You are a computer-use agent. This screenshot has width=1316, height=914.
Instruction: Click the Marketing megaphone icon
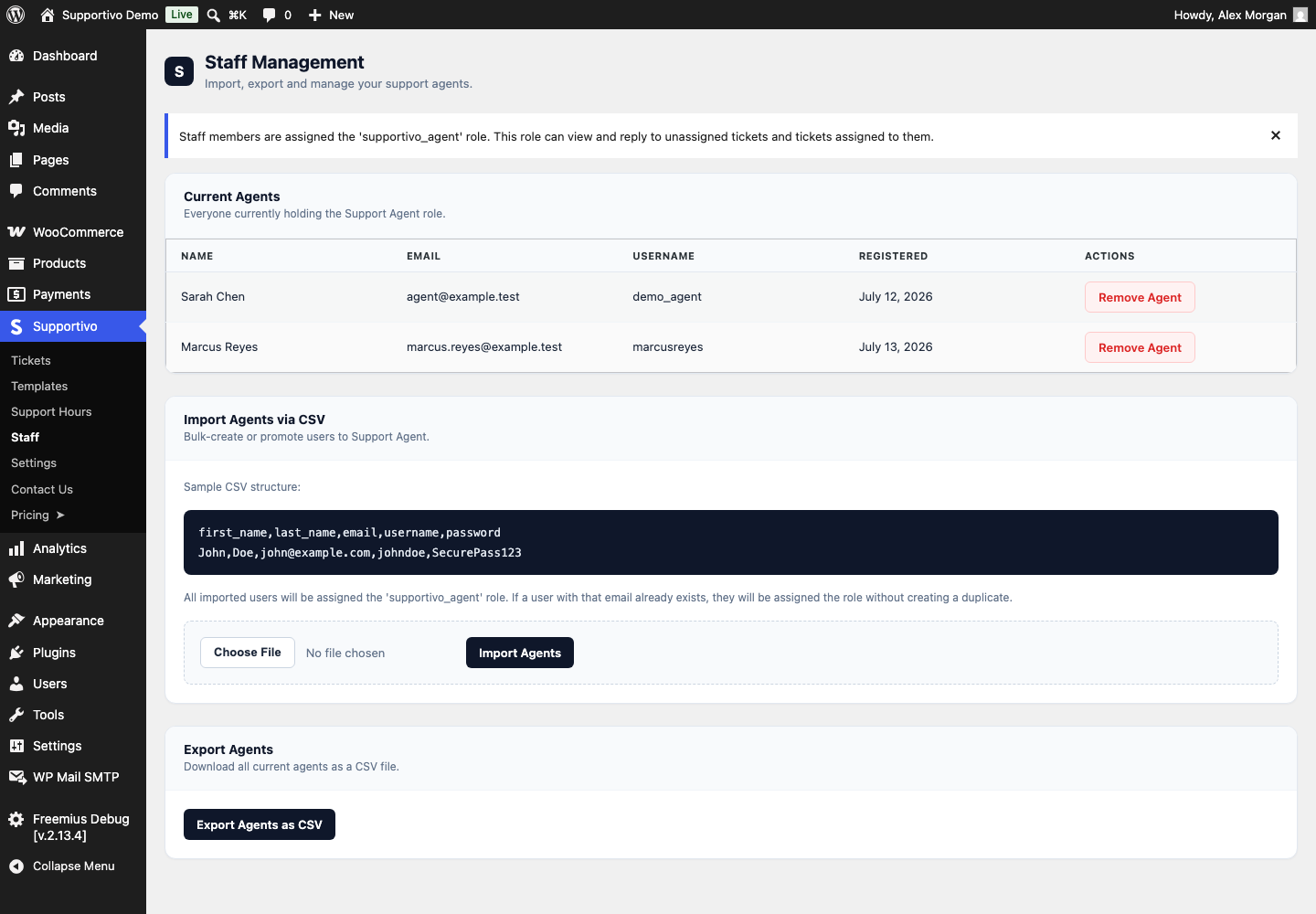16,579
